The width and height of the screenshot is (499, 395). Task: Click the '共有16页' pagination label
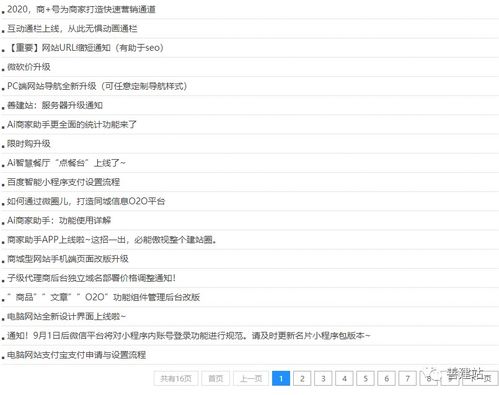pyautogui.click(x=176, y=379)
